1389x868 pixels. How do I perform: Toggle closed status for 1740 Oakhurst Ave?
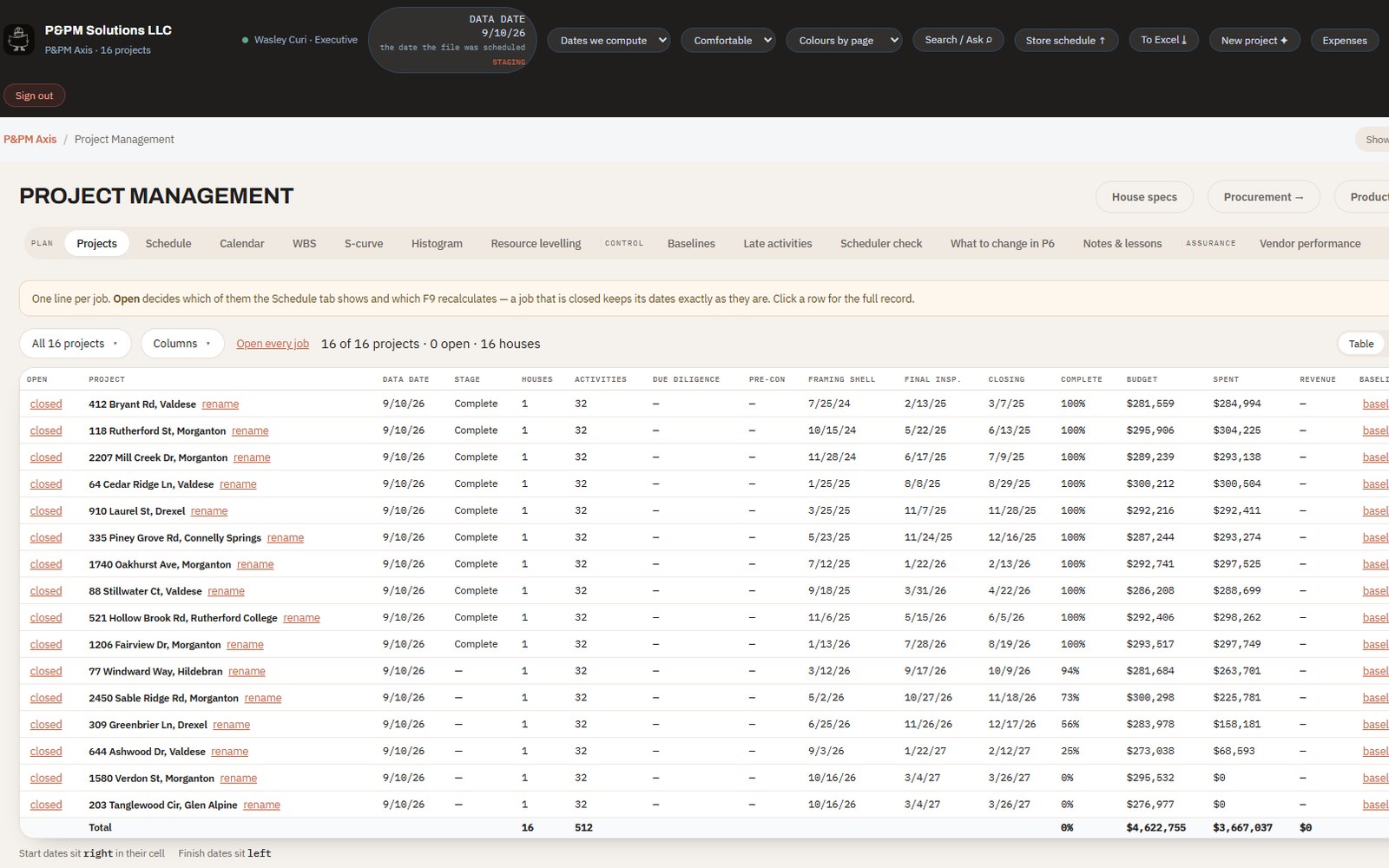point(46,564)
